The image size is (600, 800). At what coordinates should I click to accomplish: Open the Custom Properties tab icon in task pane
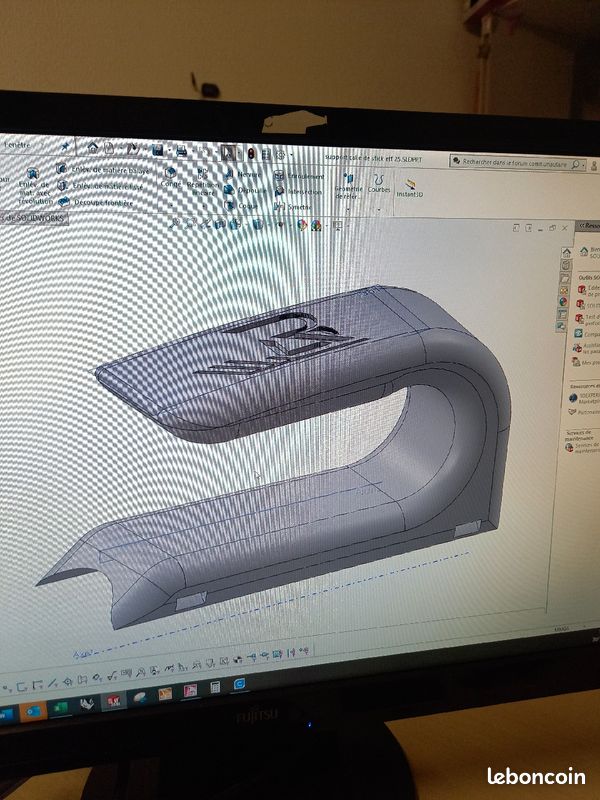(562, 313)
